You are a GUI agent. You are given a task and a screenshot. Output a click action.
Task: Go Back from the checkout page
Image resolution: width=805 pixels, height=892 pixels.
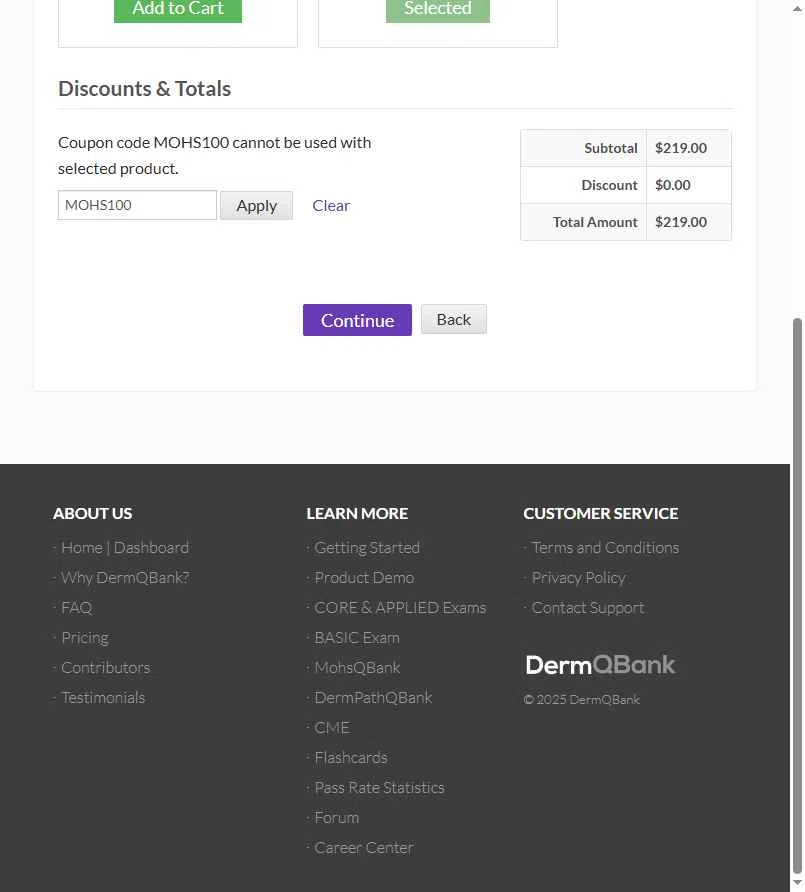click(453, 319)
